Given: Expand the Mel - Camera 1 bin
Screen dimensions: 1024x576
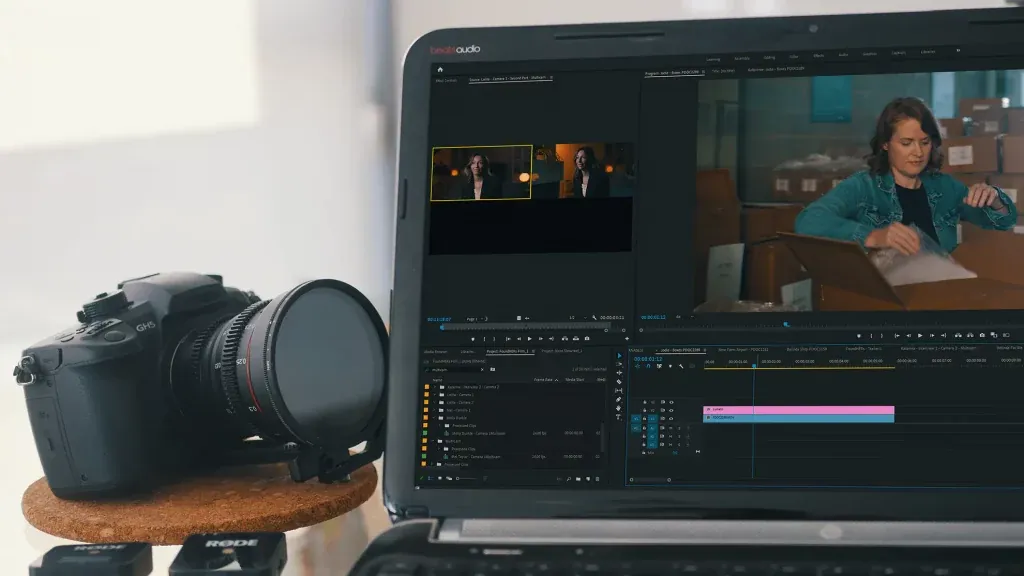Looking at the screenshot, I should click(434, 410).
